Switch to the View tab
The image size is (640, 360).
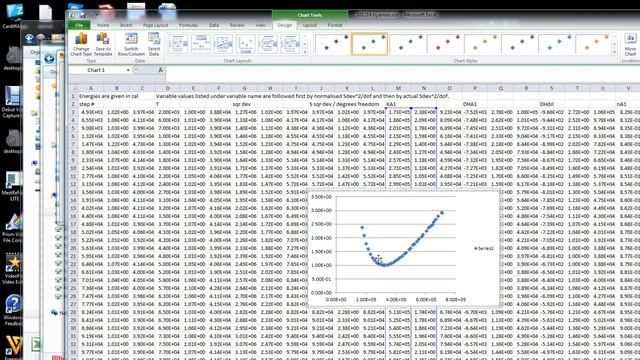point(260,25)
